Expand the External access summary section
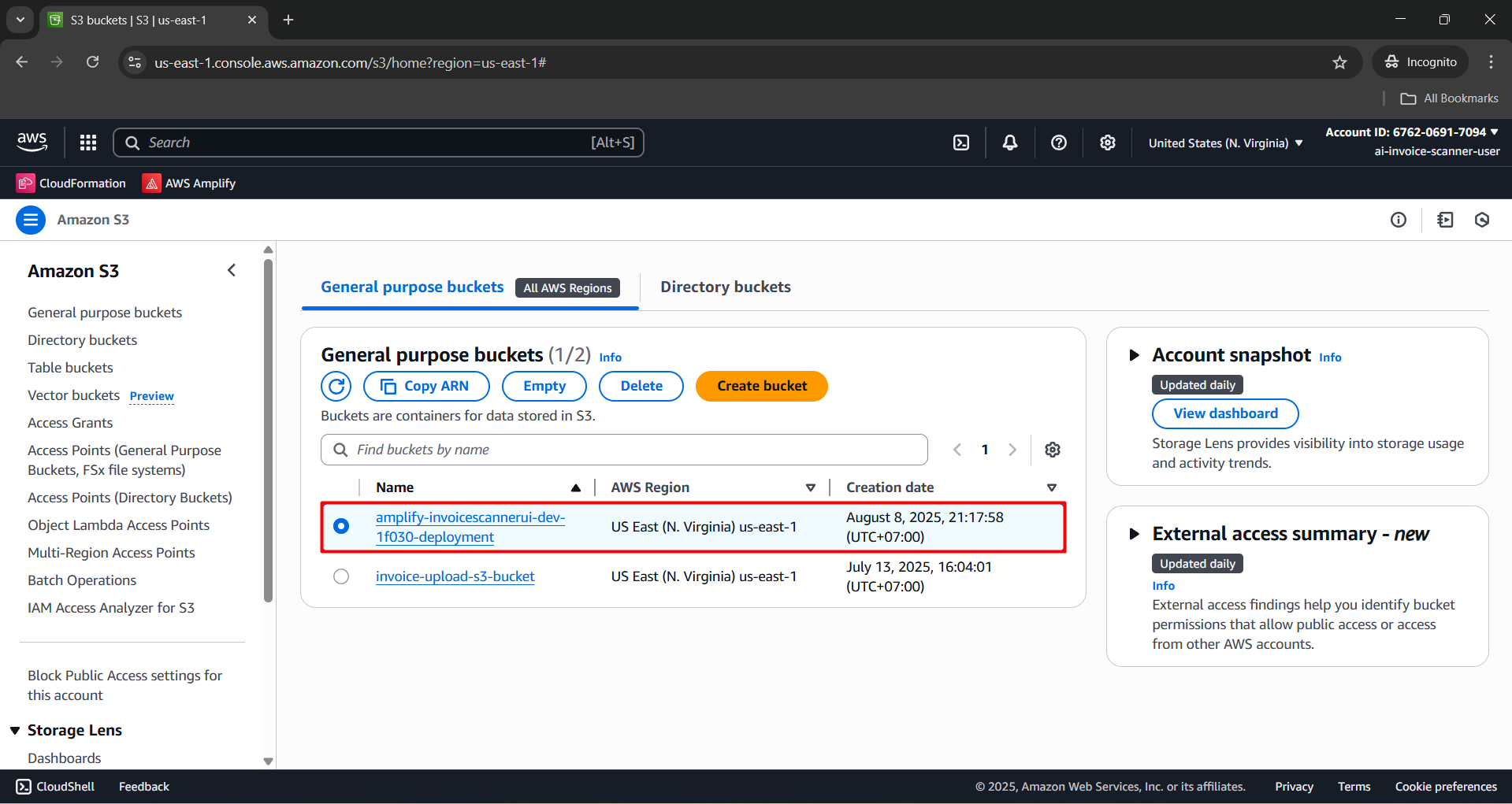The image size is (1512, 804). pos(1134,534)
